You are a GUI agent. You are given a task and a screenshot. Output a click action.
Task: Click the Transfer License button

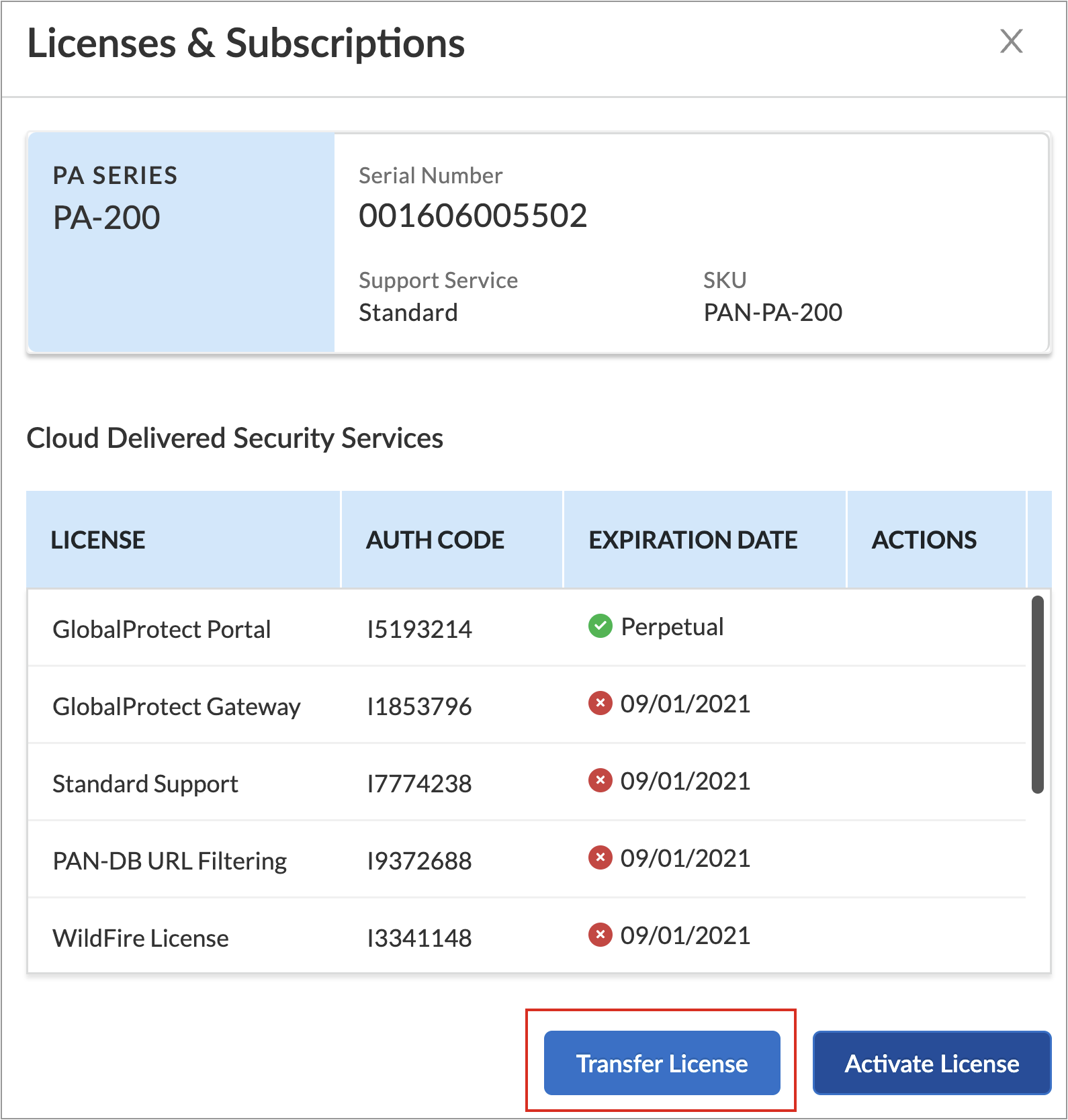click(662, 1063)
